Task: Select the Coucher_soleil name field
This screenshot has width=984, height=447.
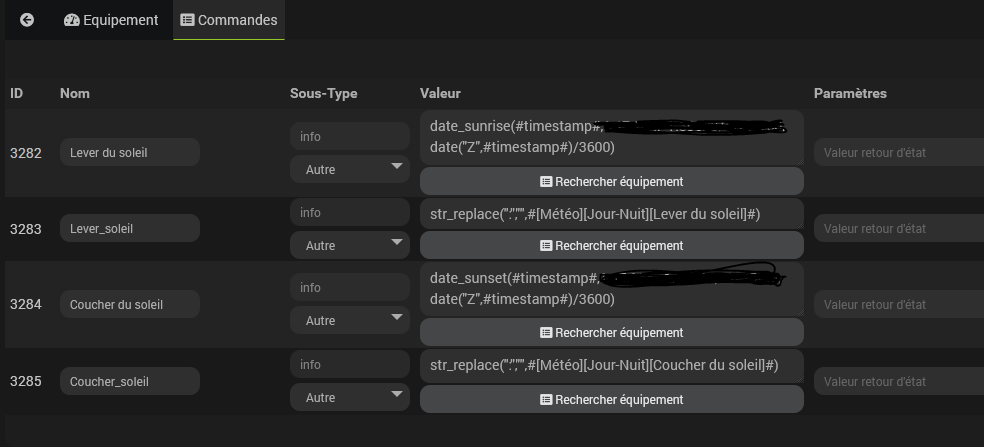Action: click(130, 381)
